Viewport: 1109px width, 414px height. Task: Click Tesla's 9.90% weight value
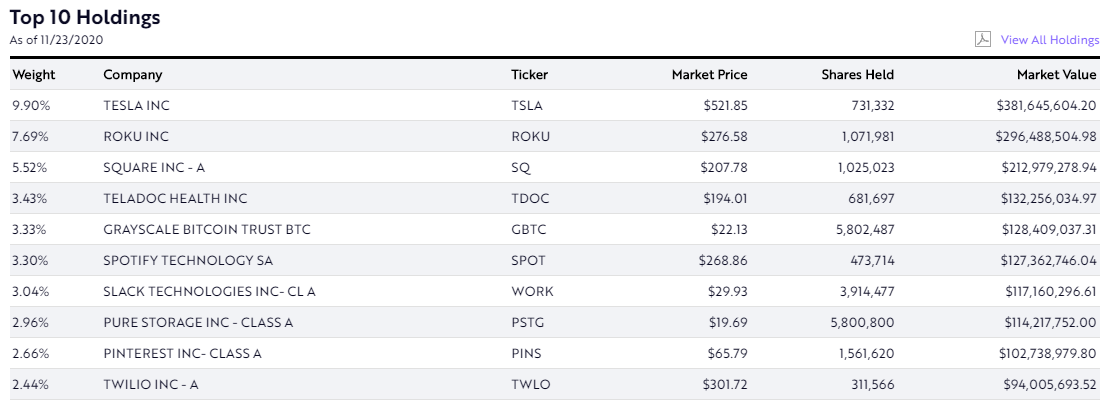click(x=30, y=105)
